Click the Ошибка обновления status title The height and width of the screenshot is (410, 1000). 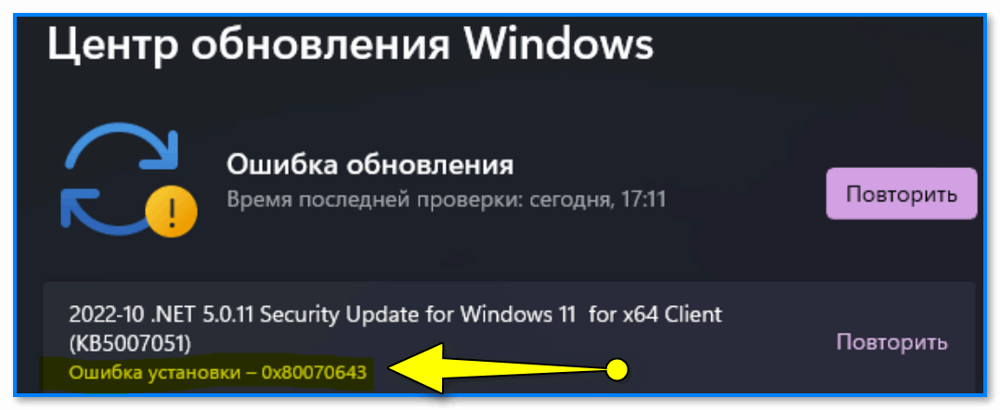coord(370,166)
